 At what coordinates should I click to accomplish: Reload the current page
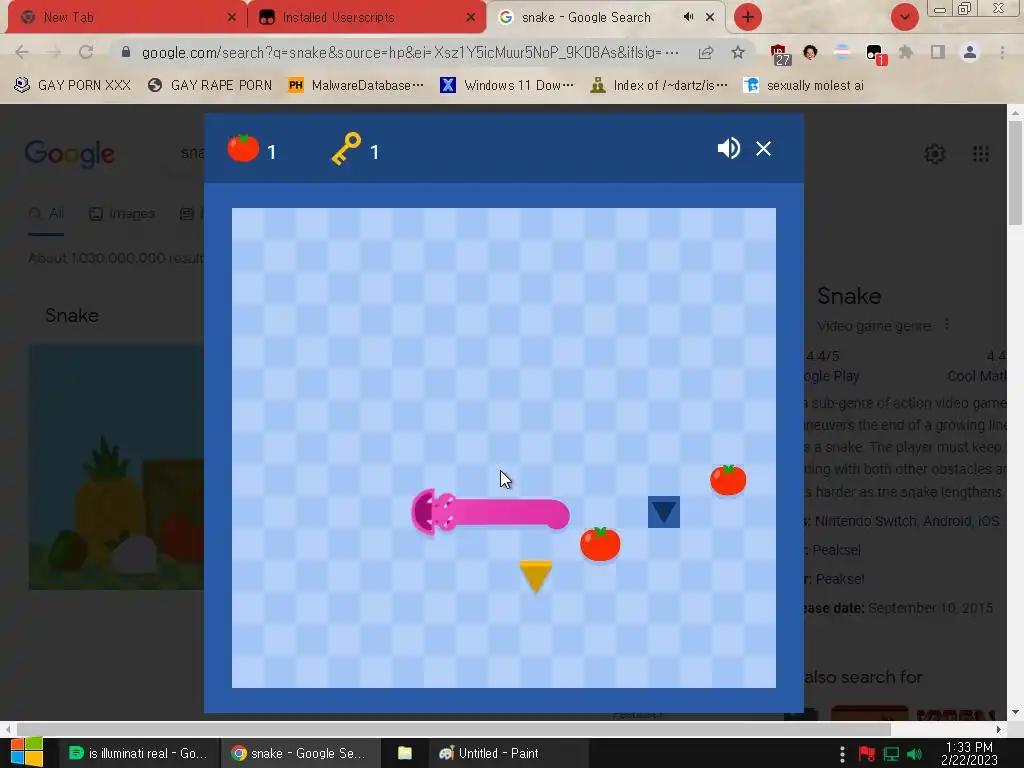(86, 52)
